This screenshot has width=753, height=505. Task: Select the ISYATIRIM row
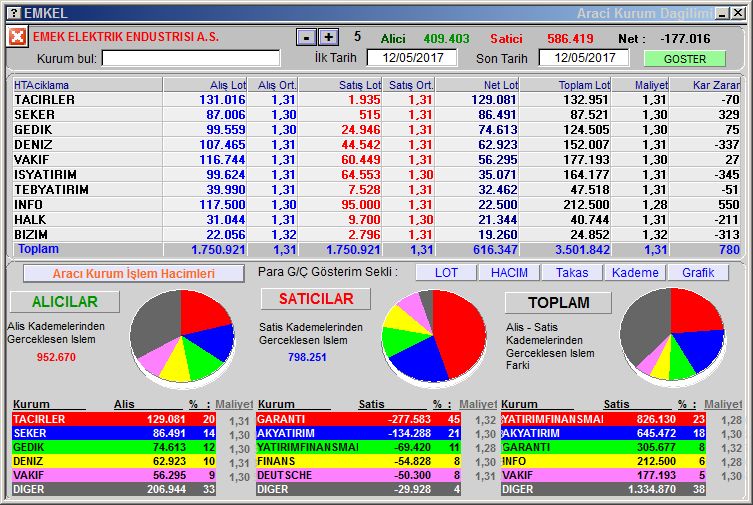click(376, 175)
